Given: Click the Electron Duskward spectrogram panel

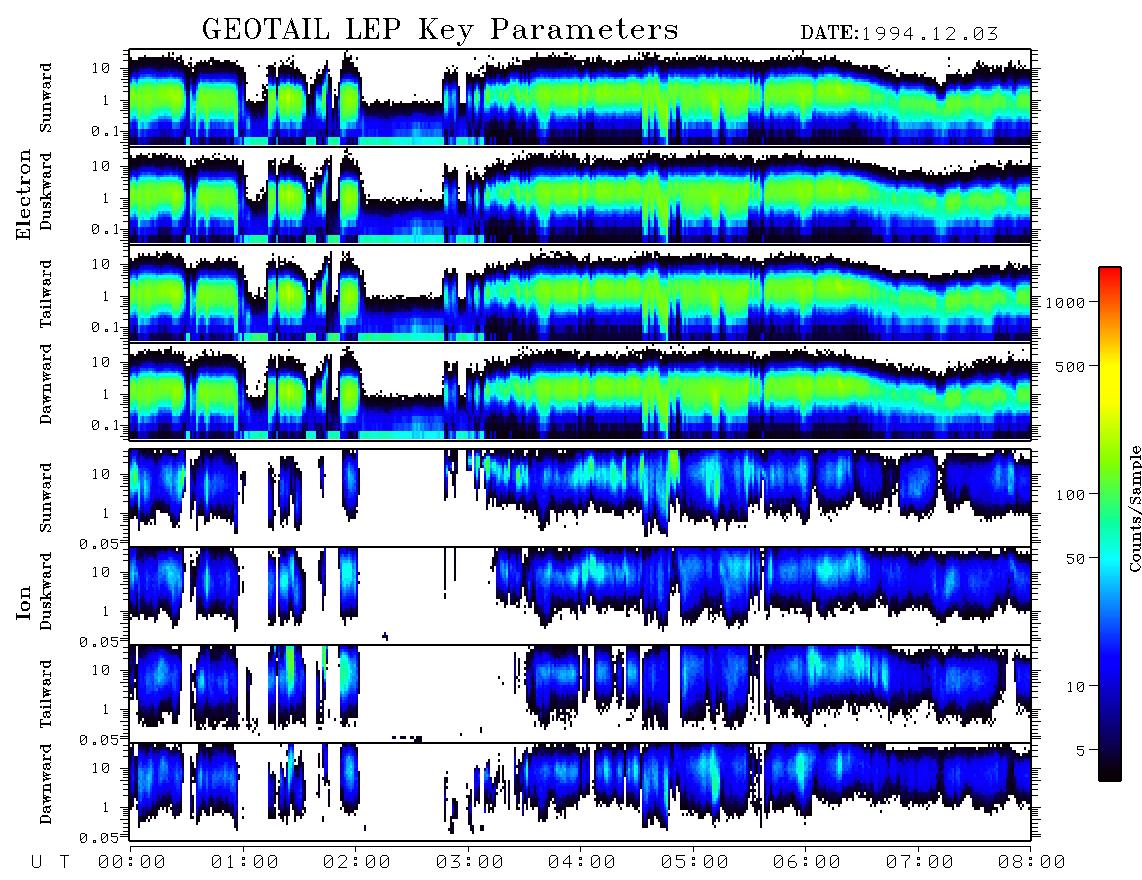Looking at the screenshot, I should [x=580, y=195].
